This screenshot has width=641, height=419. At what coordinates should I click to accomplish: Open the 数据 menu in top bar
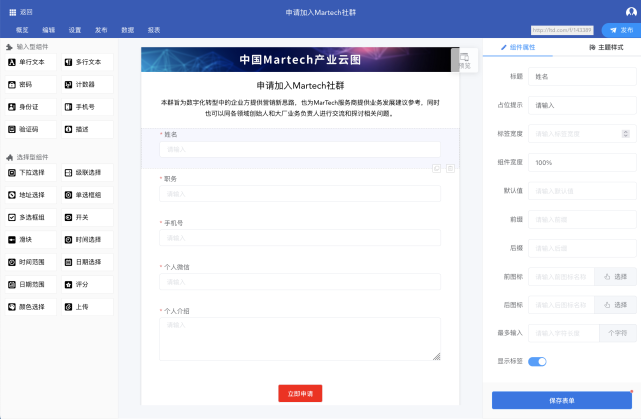click(128, 31)
